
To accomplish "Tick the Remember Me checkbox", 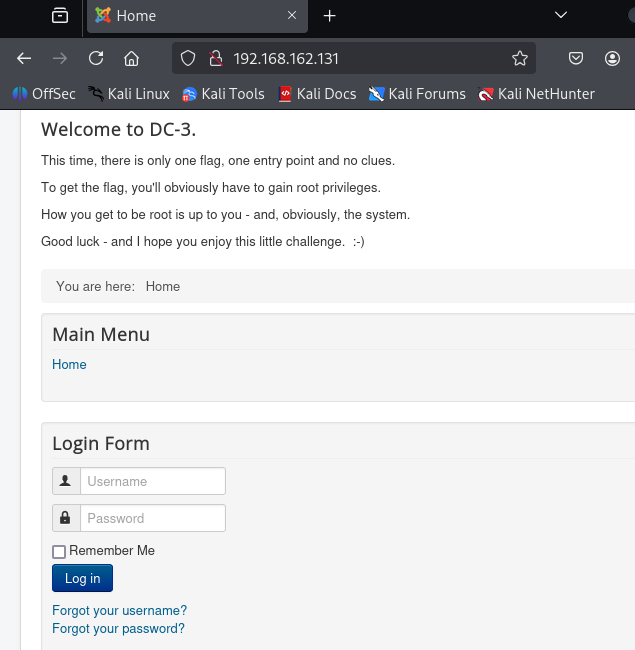I will pyautogui.click(x=59, y=552).
